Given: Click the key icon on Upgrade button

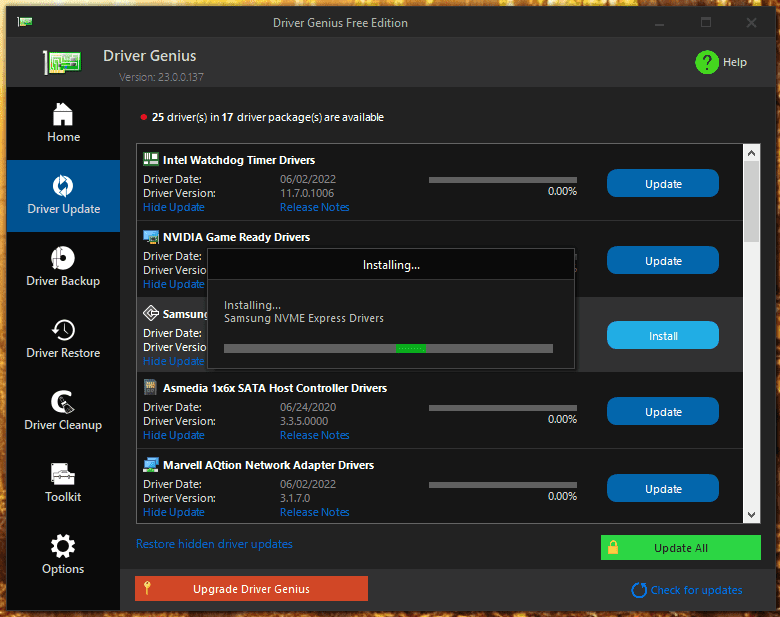Looking at the screenshot, I should click(147, 588).
